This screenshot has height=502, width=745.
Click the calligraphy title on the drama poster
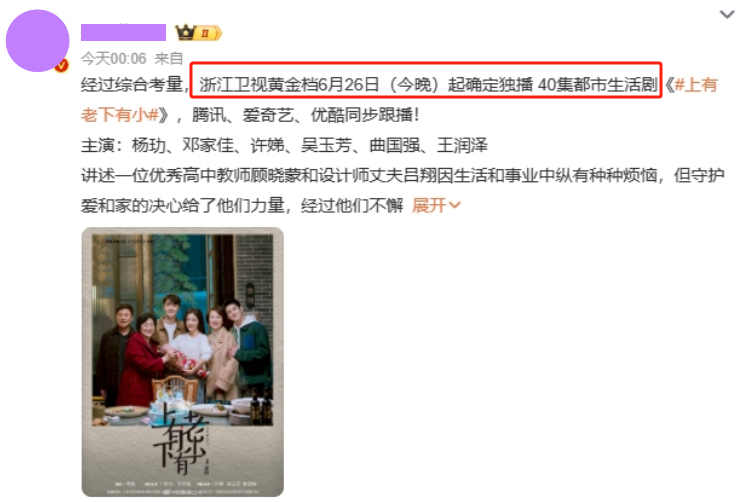182,439
